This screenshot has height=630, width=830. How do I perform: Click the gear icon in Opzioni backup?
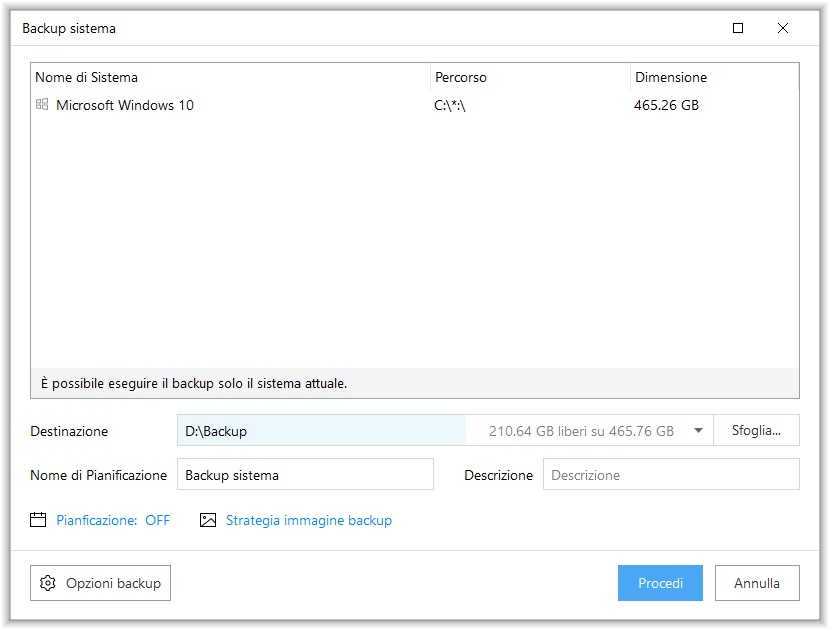[48, 583]
